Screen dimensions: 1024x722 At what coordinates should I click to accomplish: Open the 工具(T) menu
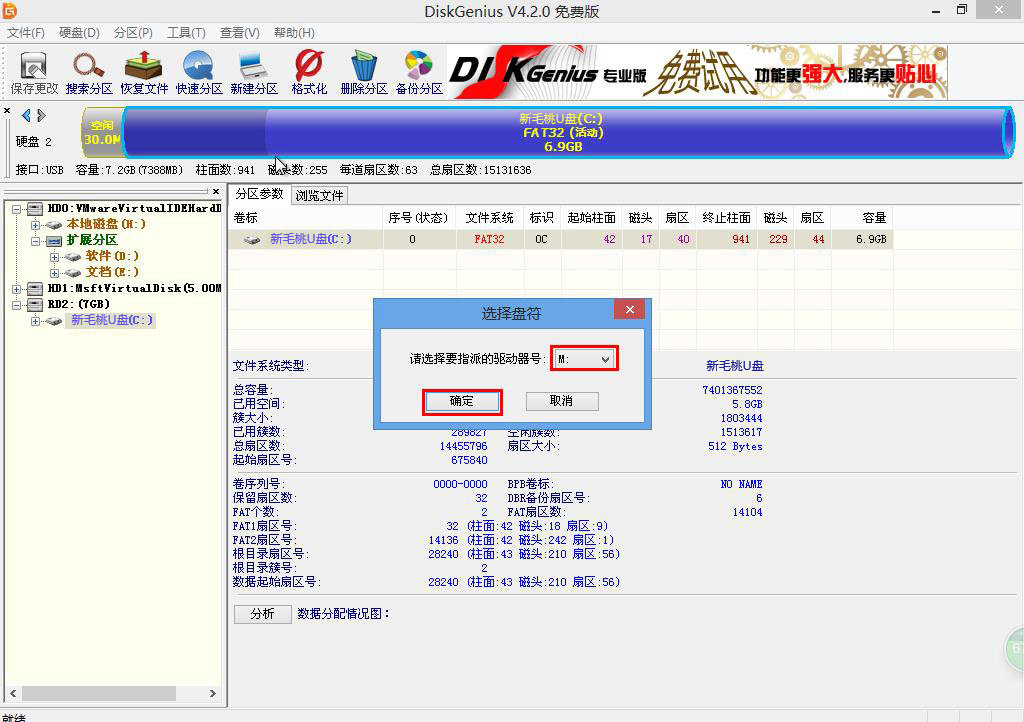tap(186, 33)
